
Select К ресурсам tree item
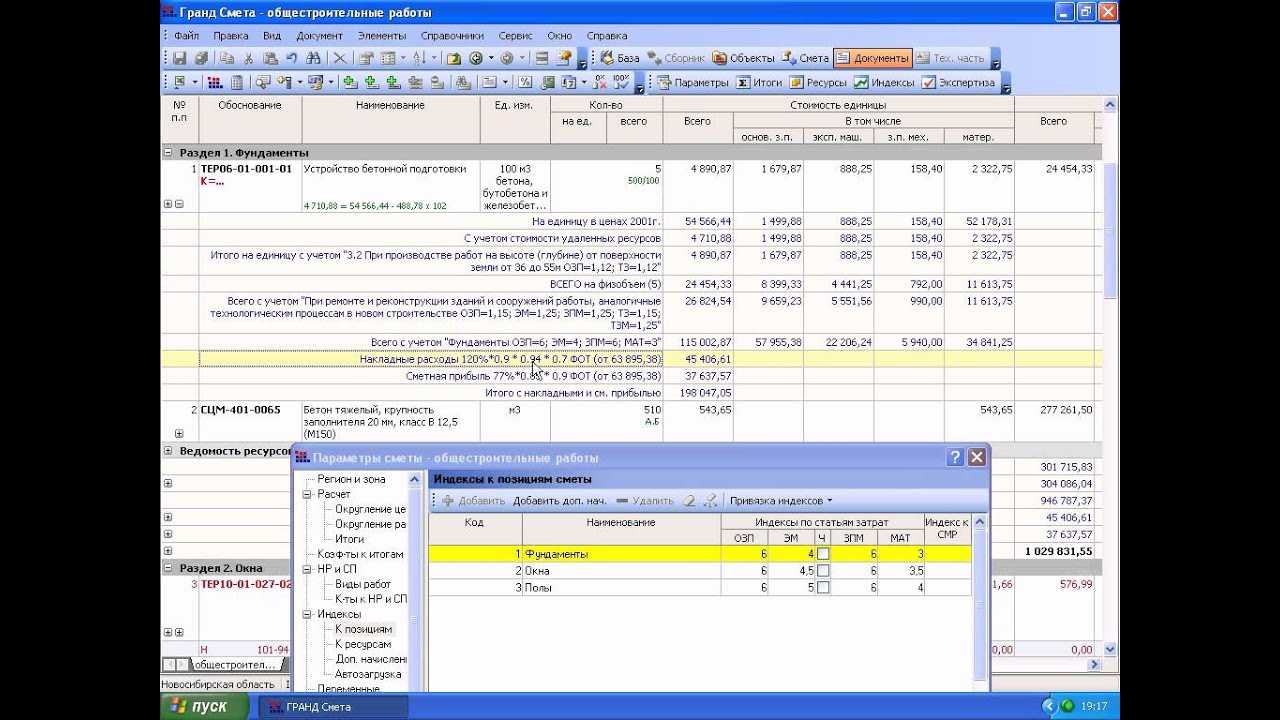[x=363, y=644]
